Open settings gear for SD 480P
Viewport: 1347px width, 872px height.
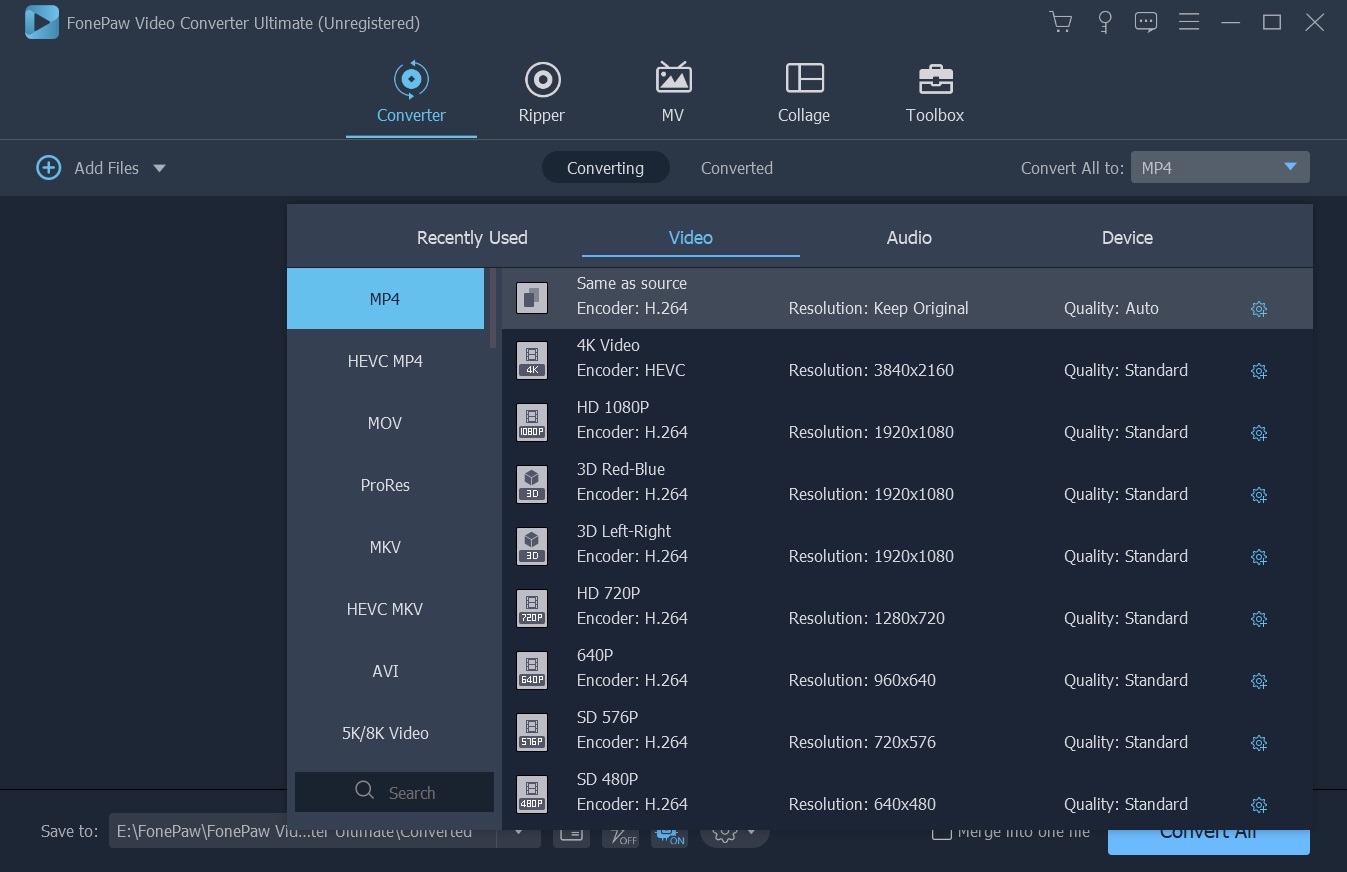(x=1259, y=805)
